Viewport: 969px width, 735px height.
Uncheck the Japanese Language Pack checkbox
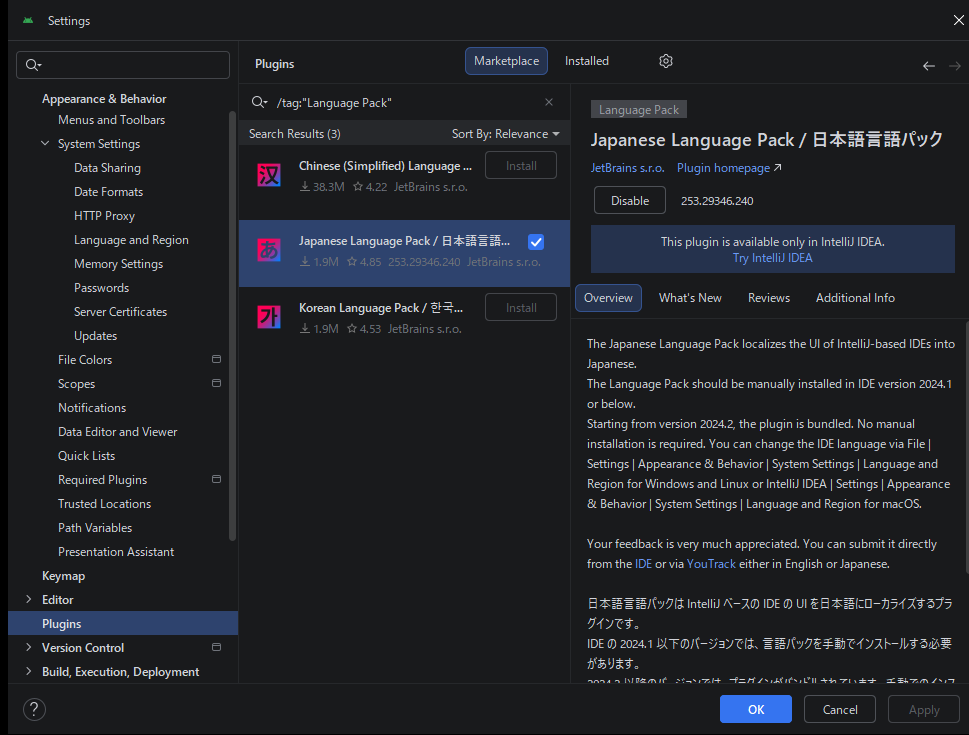tap(536, 242)
